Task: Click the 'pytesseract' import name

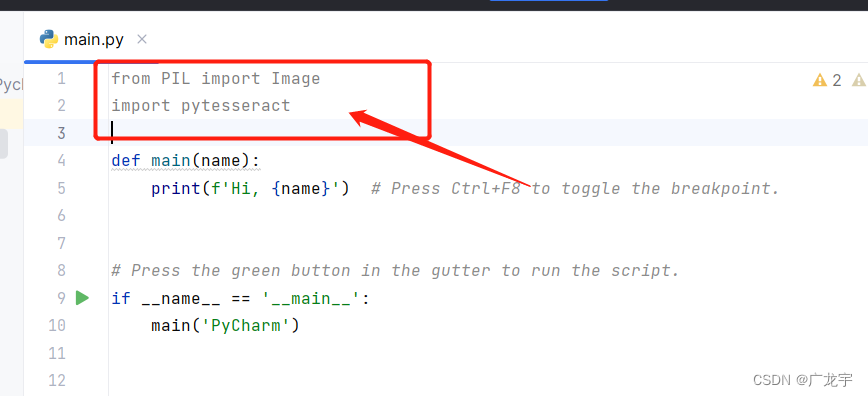Action: point(236,106)
